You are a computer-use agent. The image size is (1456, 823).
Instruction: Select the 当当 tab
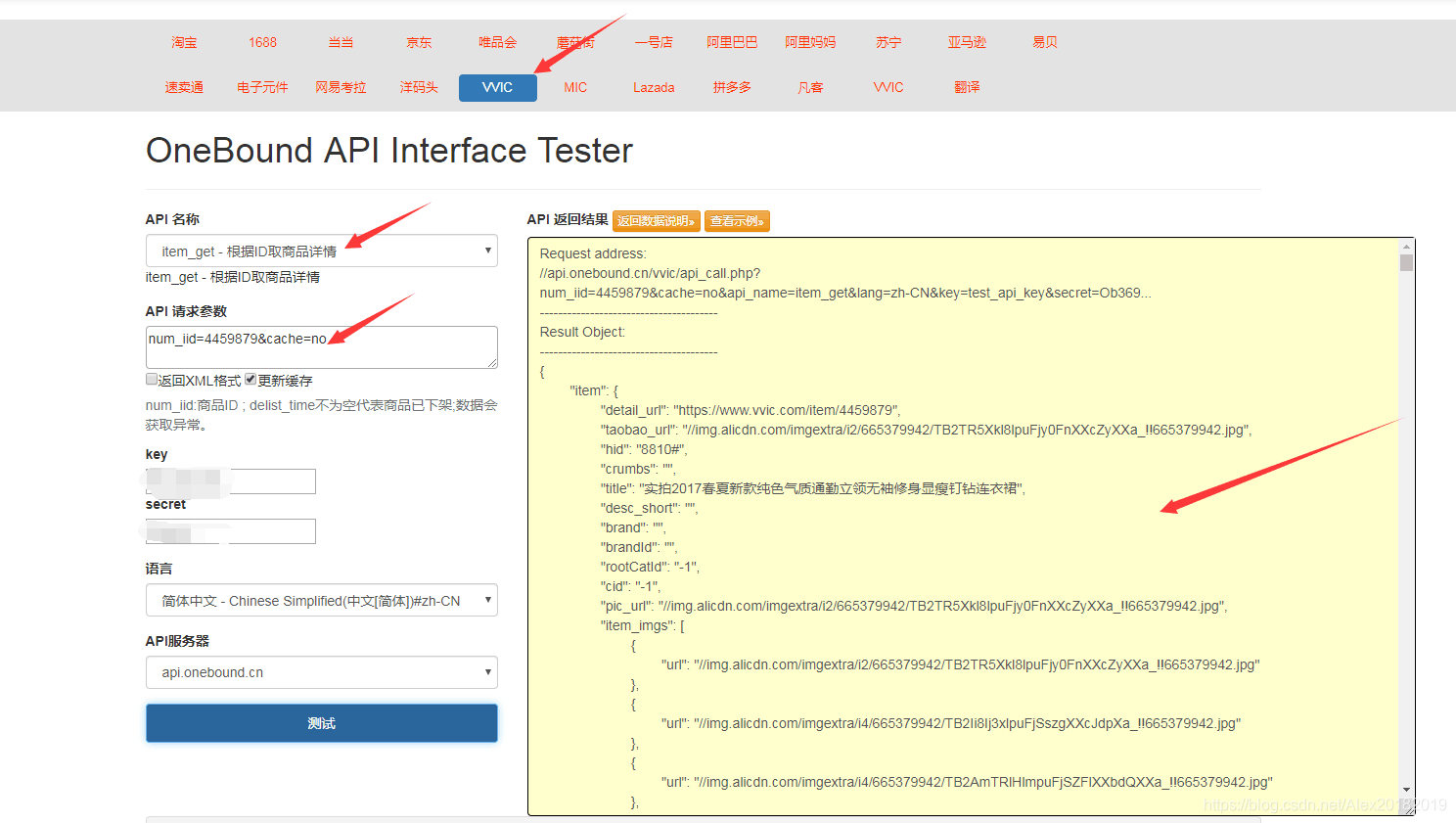click(341, 43)
